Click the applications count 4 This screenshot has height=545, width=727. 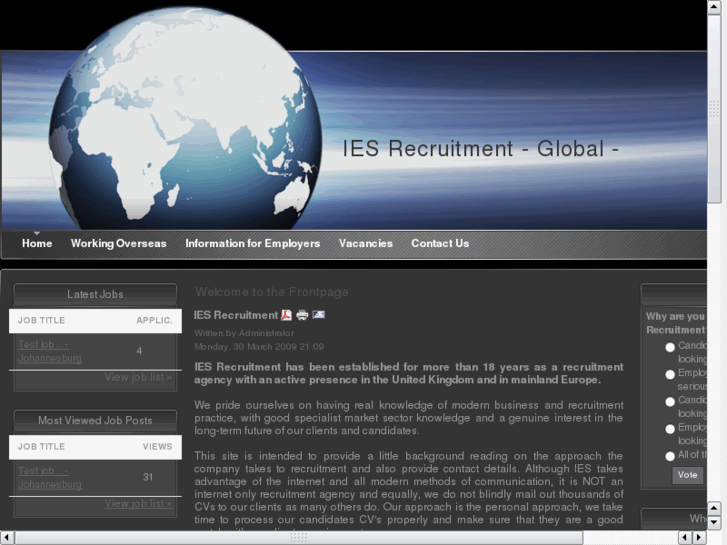coord(139,351)
